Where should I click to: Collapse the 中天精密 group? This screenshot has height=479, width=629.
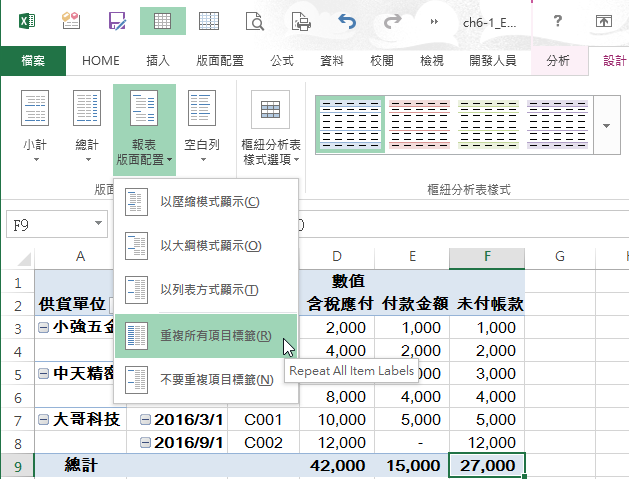click(43, 373)
